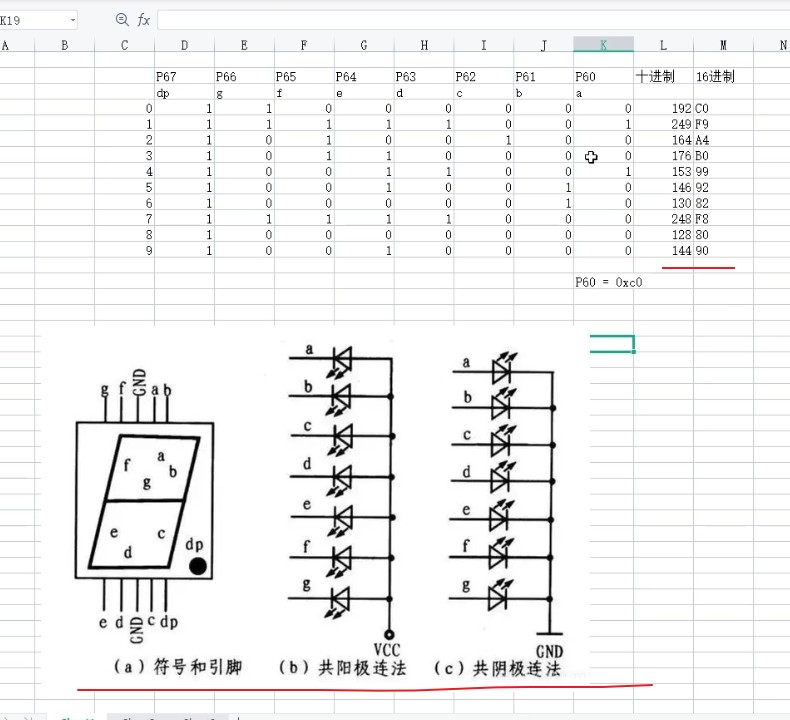Viewport: 790px width, 720px height.
Task: Select the embedded seven-segment display diagram image
Action: [x=314, y=506]
